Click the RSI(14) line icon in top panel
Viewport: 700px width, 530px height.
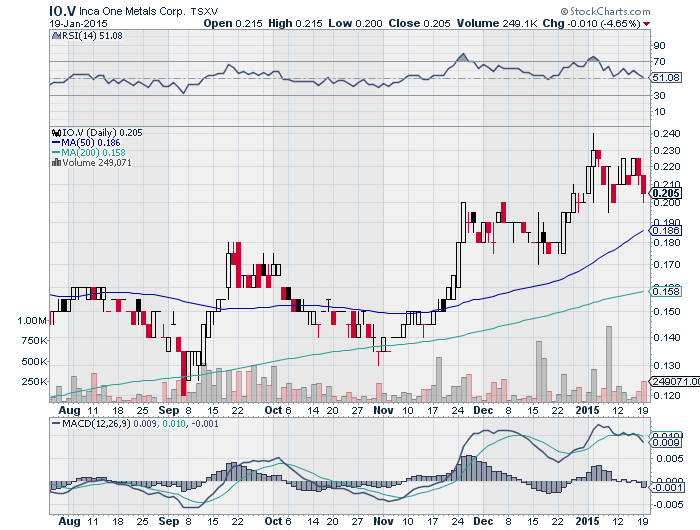(x=56, y=34)
